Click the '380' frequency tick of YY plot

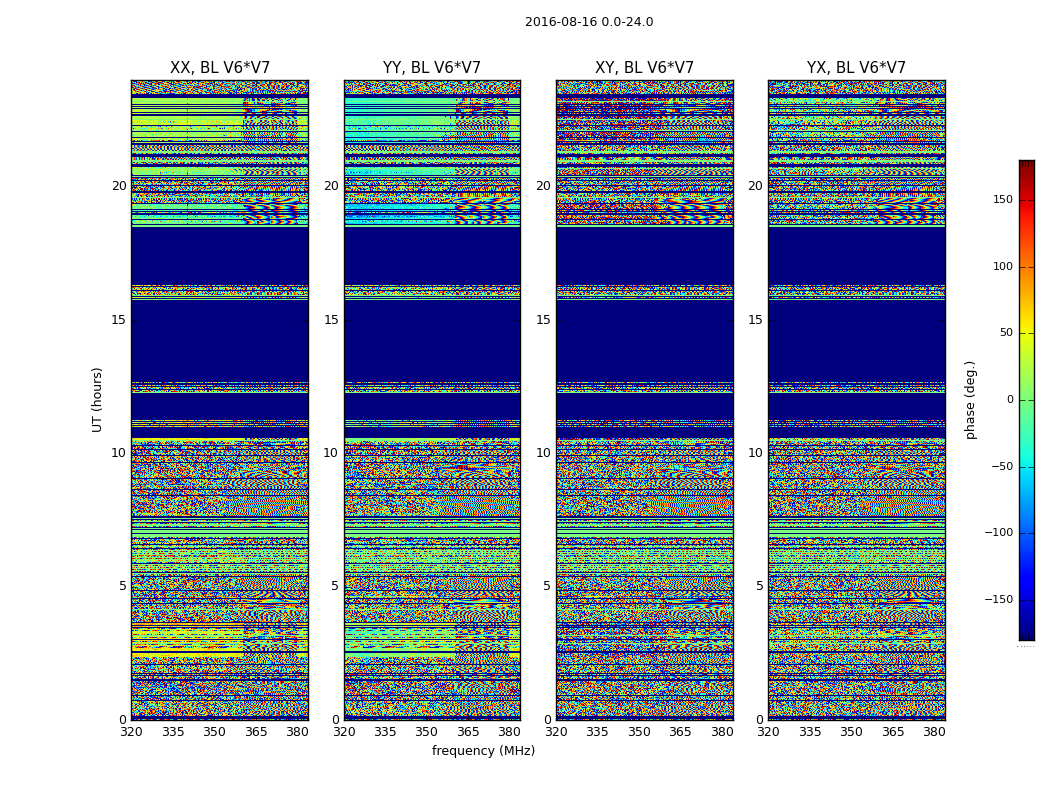click(510, 732)
